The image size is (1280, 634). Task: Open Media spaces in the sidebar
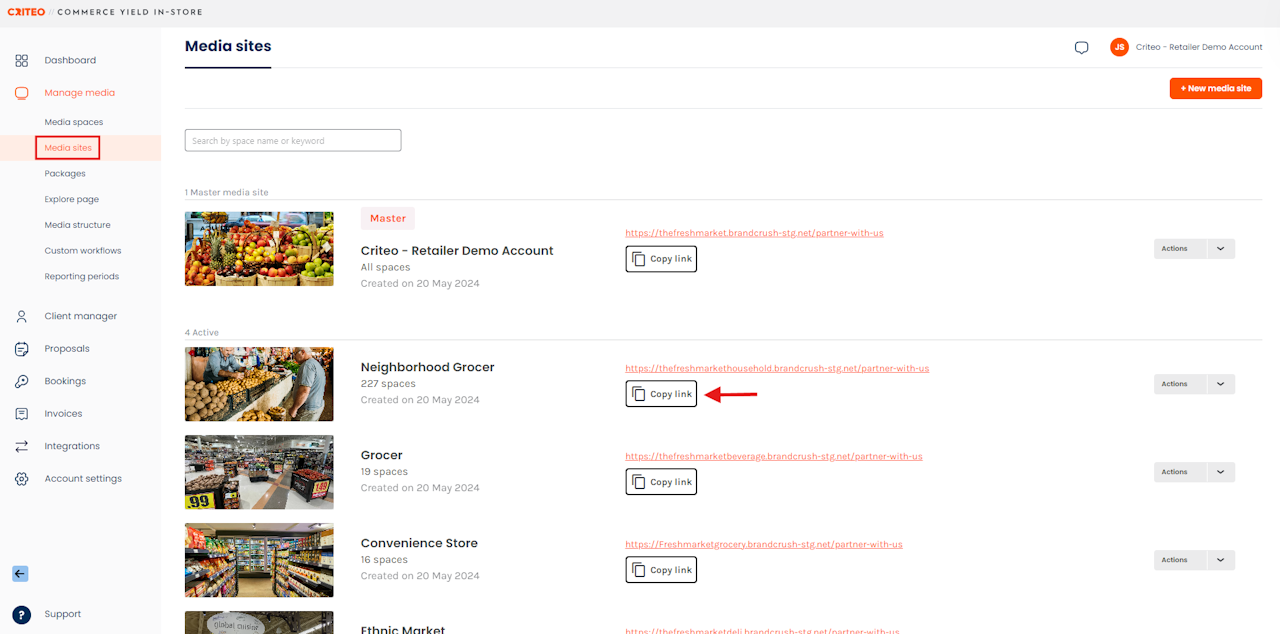pos(74,122)
